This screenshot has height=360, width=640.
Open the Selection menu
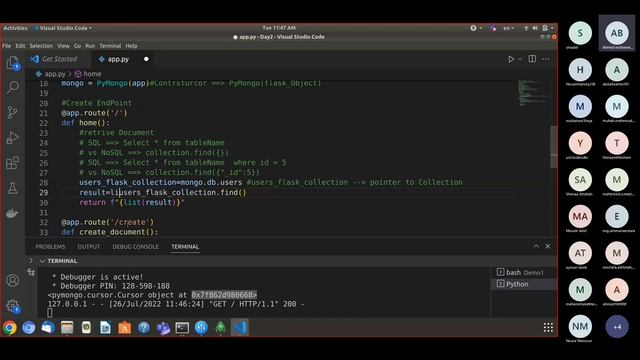point(41,46)
